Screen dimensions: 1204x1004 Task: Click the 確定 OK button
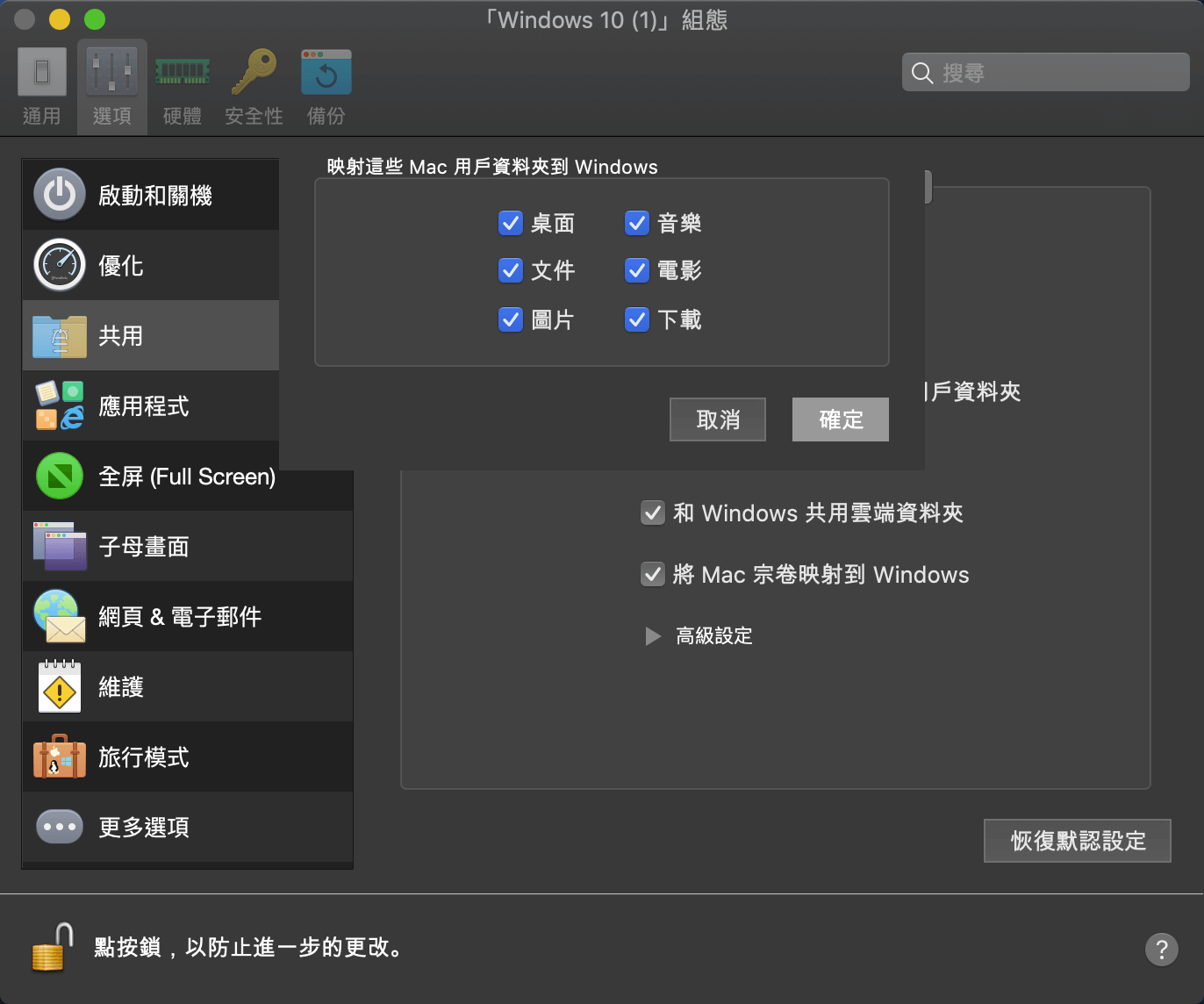[x=841, y=420]
